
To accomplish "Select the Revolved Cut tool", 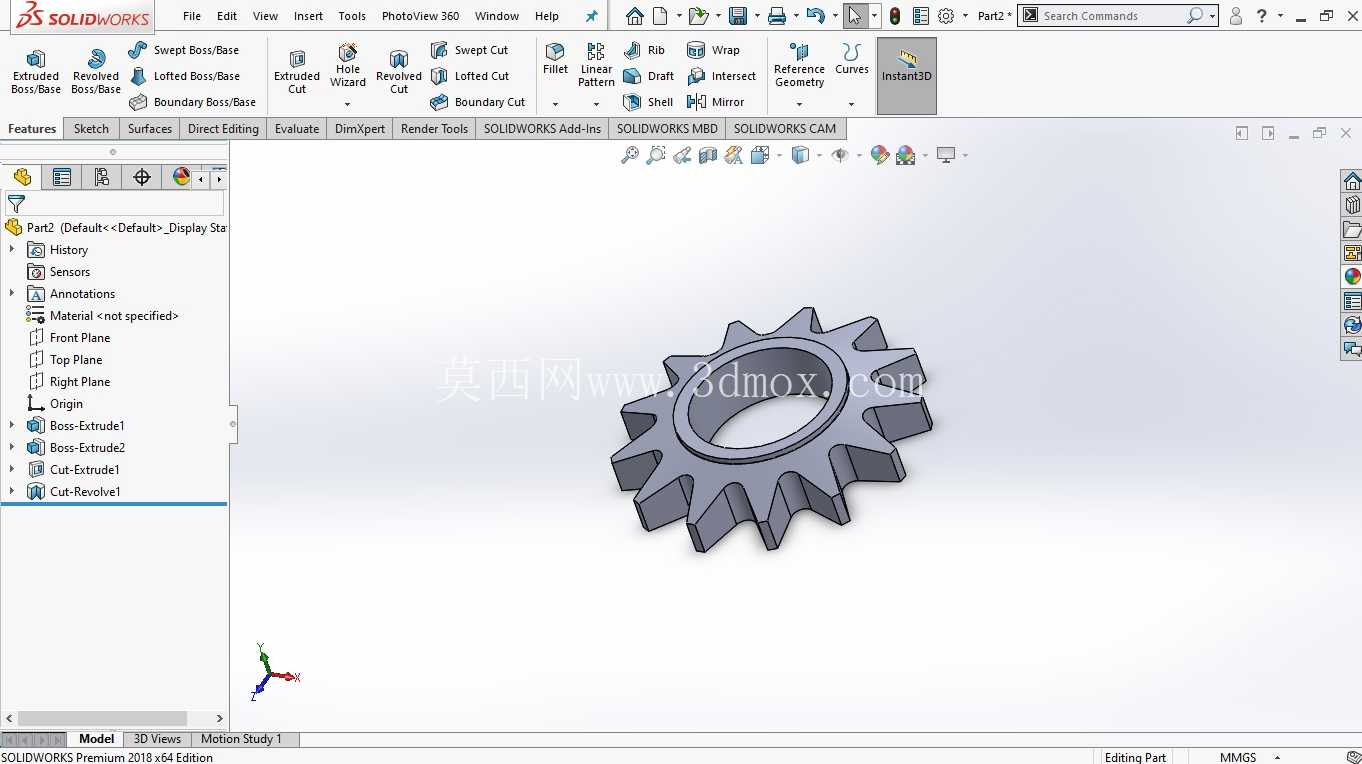I will 399,72.
